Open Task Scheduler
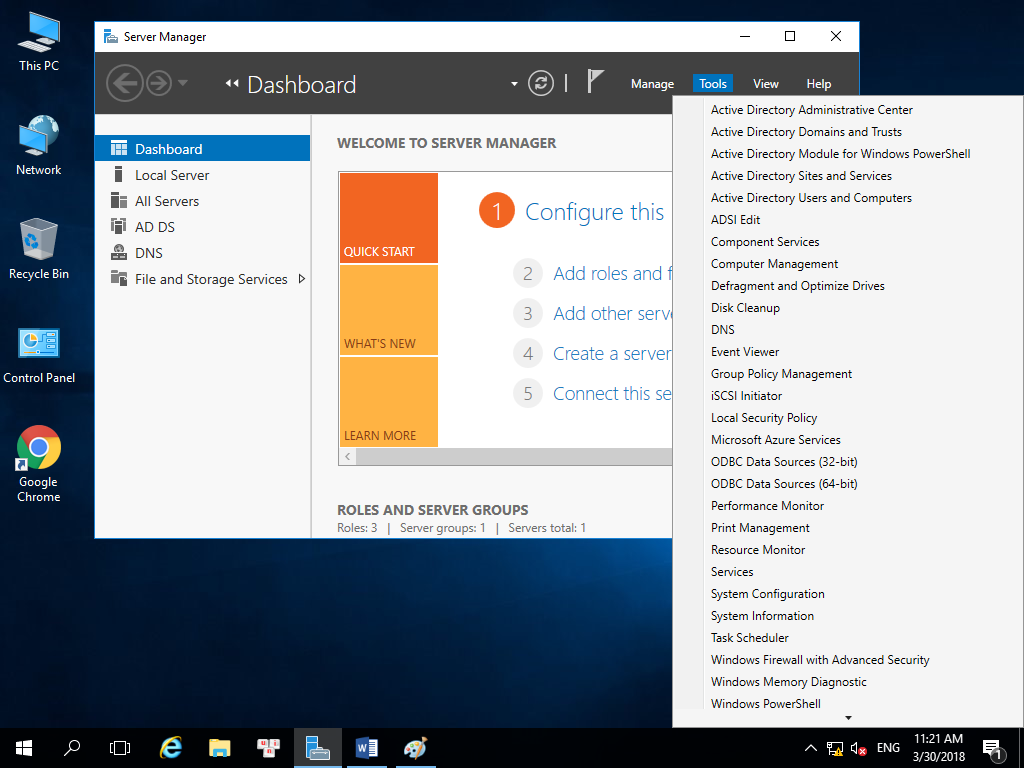This screenshot has width=1024, height=768. pos(750,638)
